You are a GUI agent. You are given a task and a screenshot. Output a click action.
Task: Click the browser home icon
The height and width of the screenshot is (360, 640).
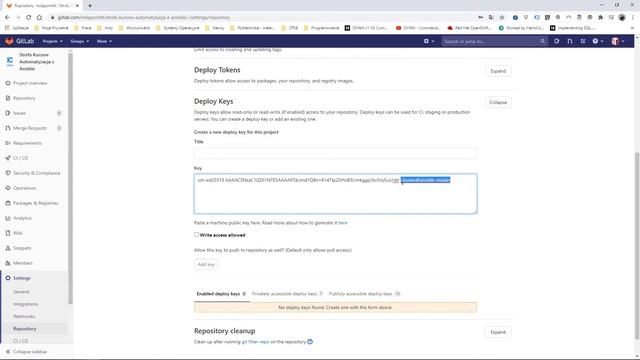(x=39, y=18)
